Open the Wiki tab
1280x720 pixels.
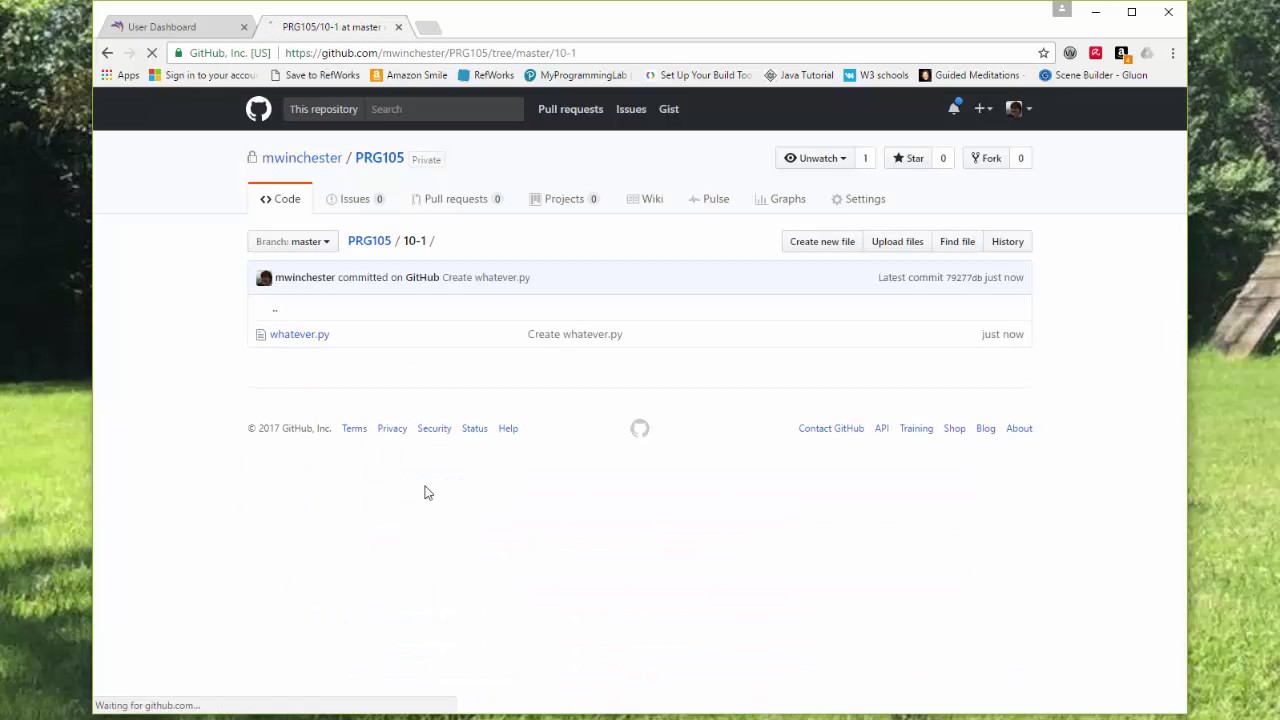pos(645,199)
